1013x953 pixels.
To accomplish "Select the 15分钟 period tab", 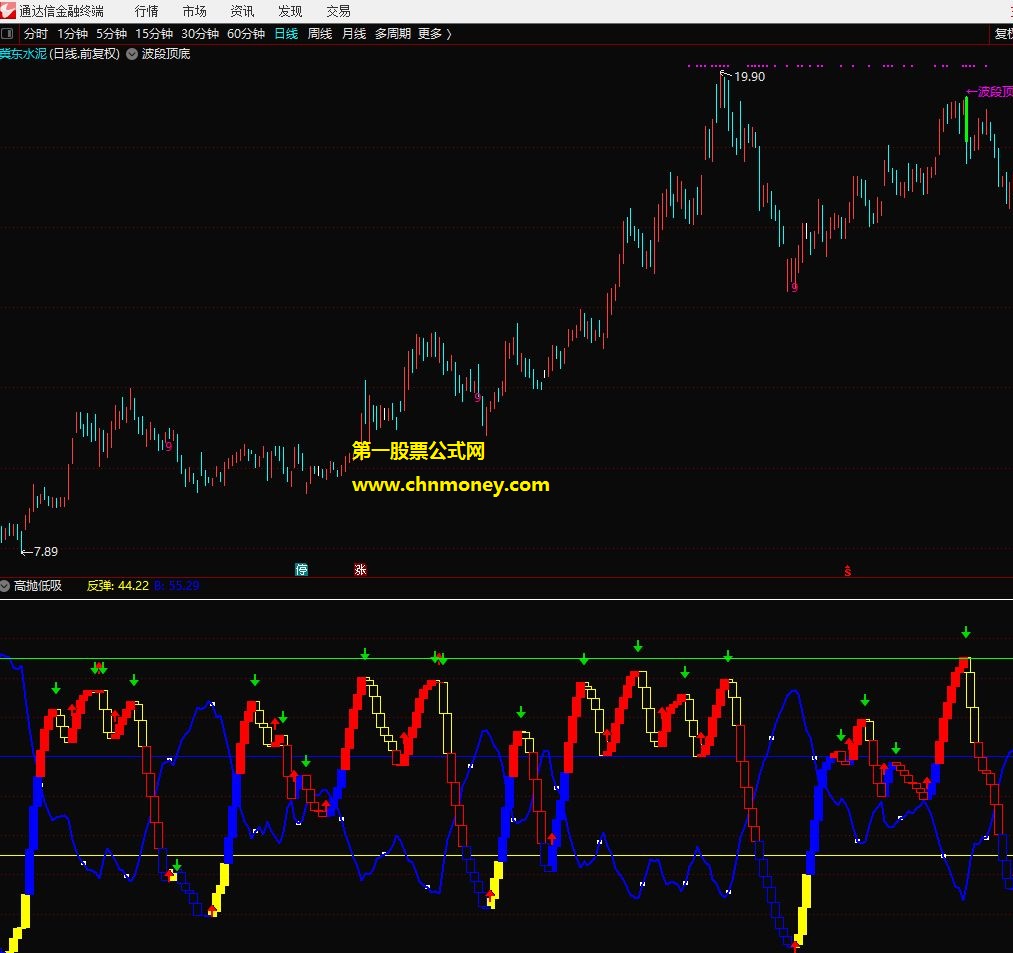I will pyautogui.click(x=154, y=34).
